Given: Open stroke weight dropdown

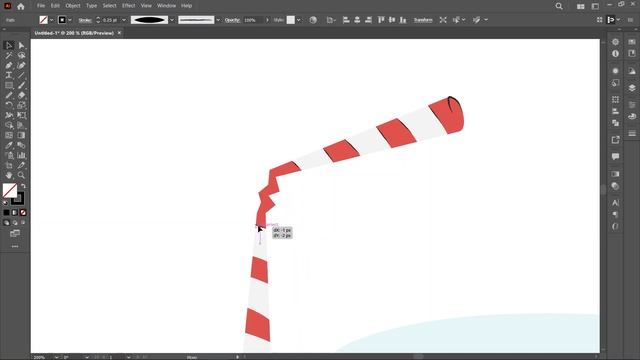Looking at the screenshot, I should 124,20.
